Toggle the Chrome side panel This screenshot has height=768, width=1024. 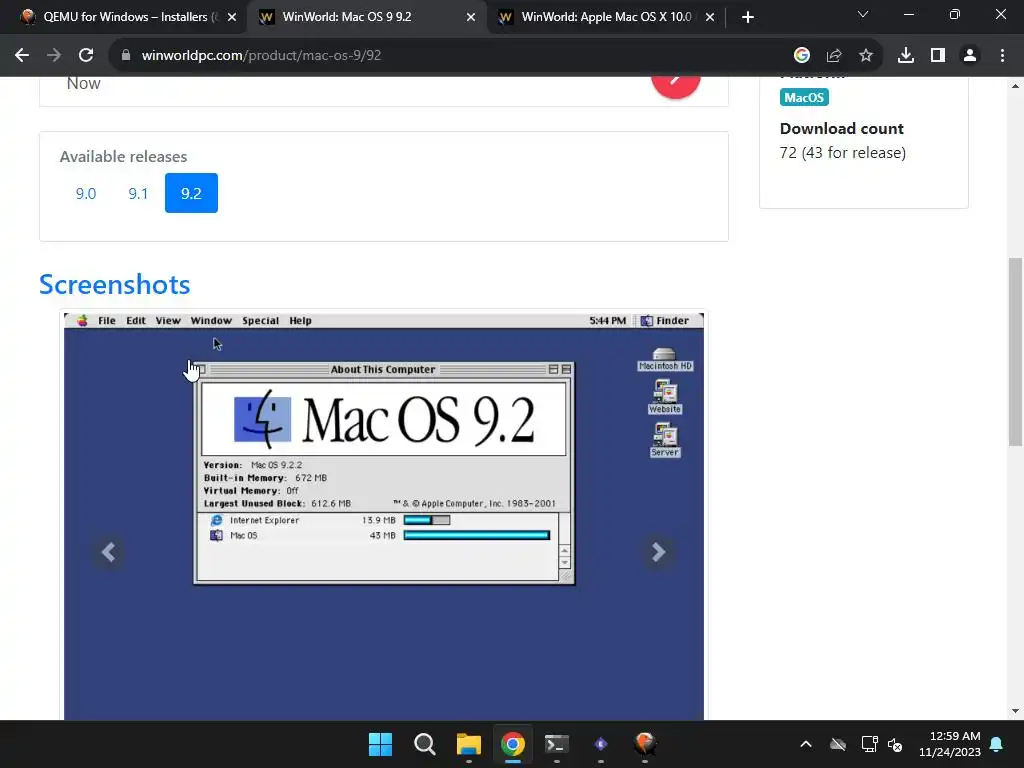[x=938, y=56]
